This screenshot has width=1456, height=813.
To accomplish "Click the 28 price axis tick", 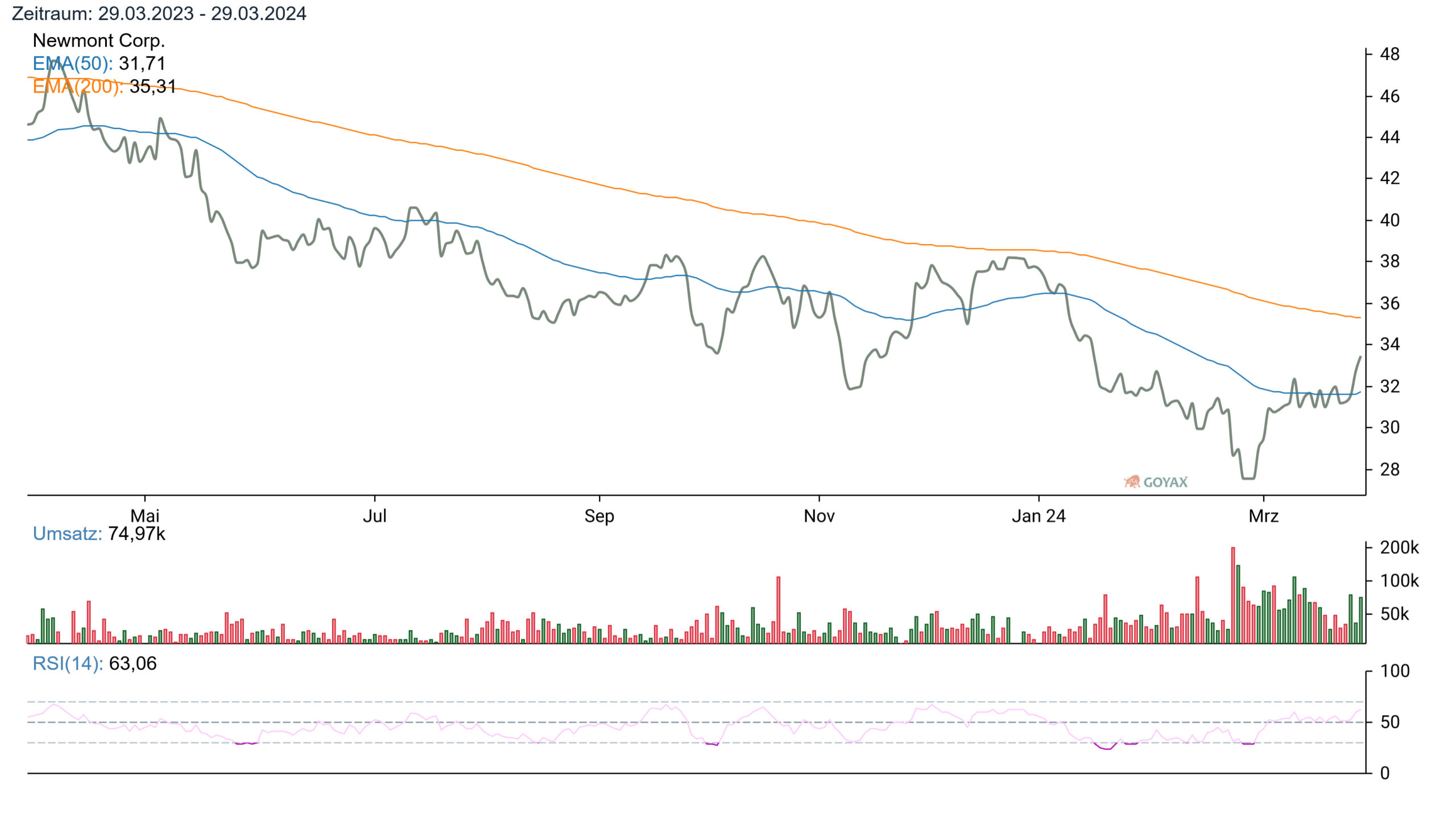I will [x=1390, y=469].
